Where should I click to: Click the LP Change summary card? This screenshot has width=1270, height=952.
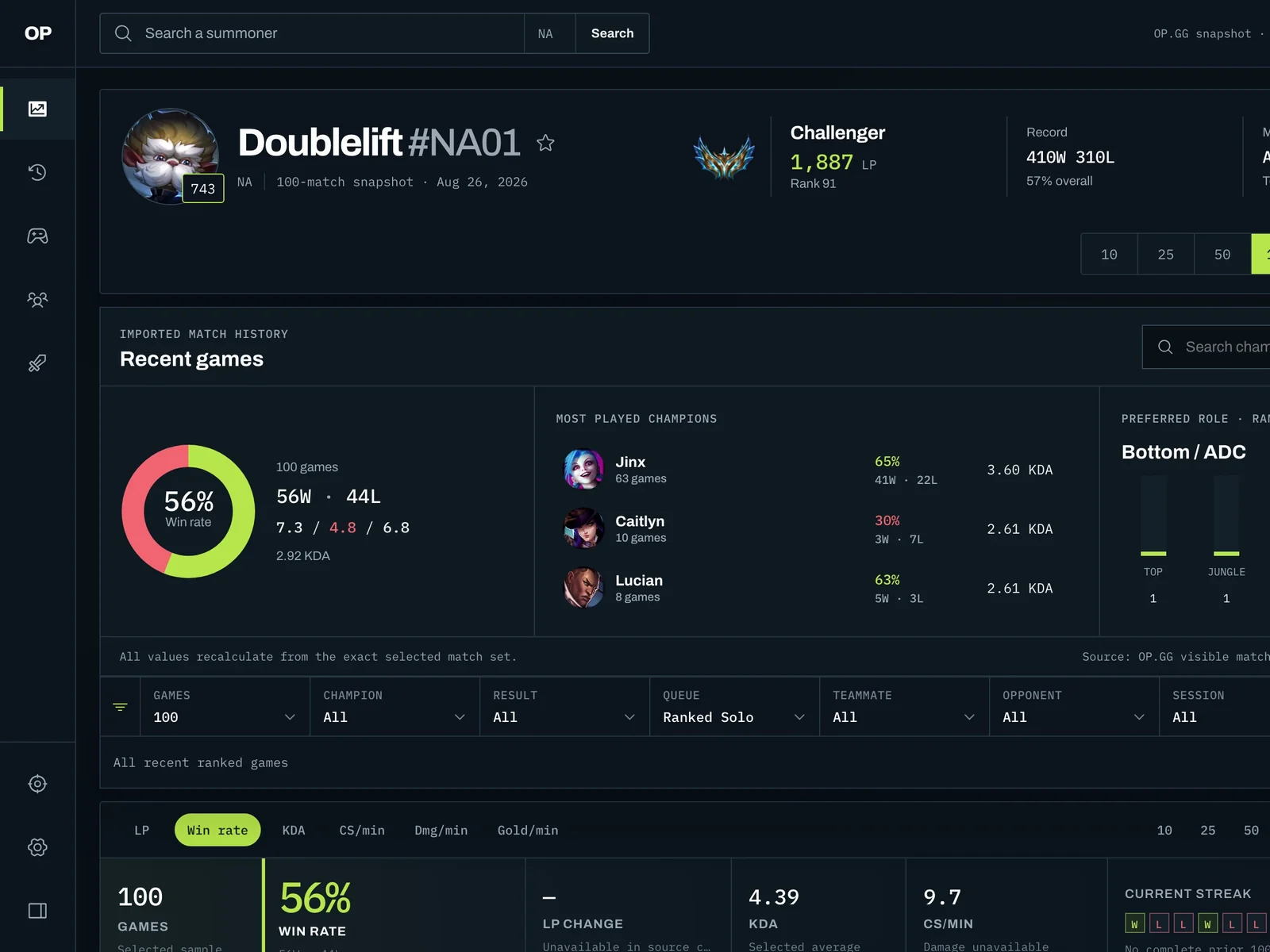[x=628, y=905]
